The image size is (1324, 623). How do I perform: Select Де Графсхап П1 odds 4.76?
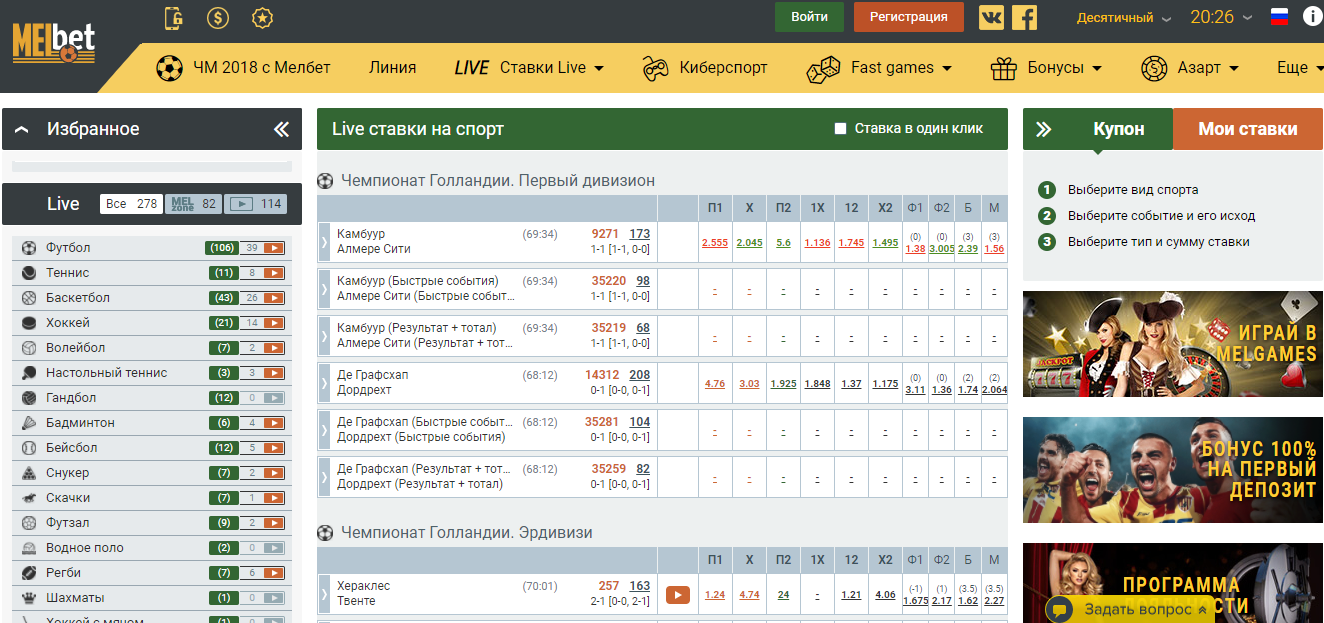tap(715, 383)
